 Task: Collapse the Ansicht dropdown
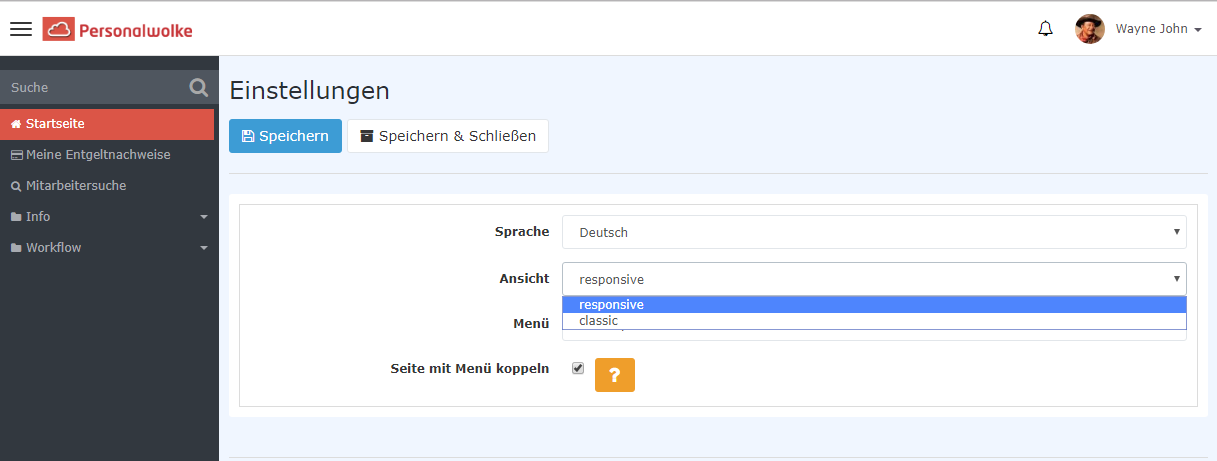873,279
